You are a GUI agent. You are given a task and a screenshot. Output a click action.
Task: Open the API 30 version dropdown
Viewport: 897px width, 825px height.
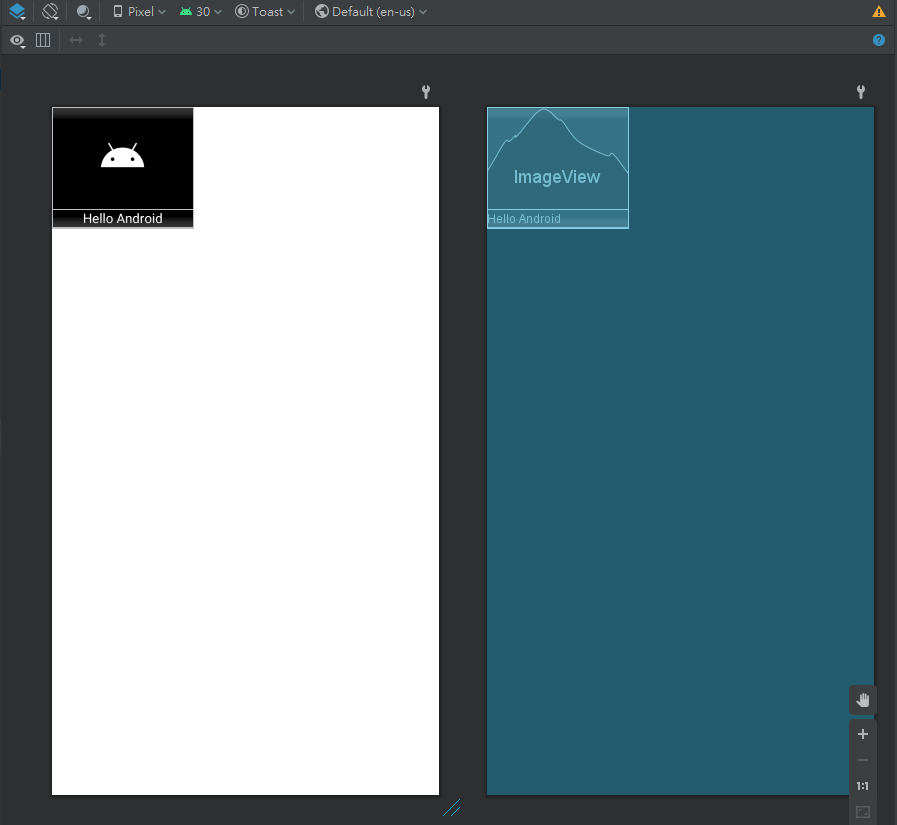200,11
